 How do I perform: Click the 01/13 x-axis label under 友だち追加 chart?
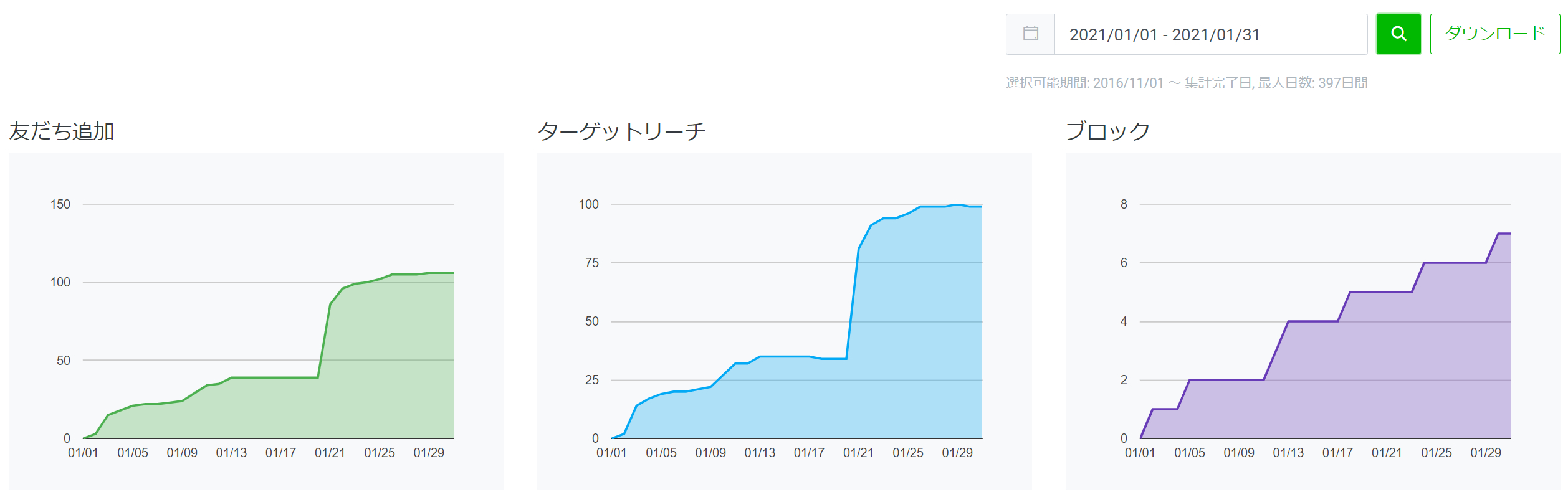[x=231, y=453]
